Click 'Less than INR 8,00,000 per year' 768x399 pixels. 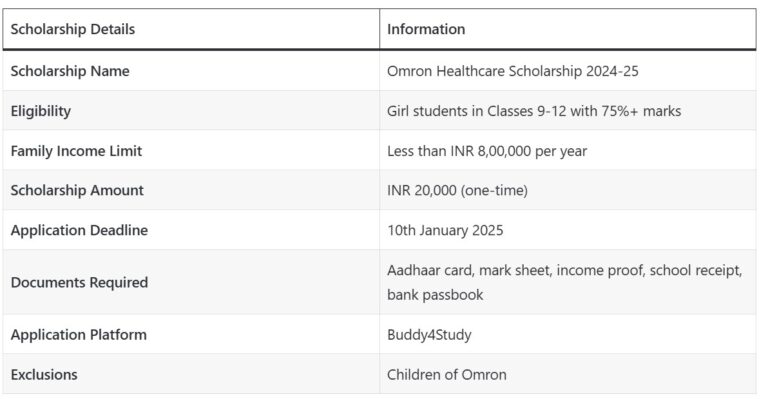pos(487,151)
